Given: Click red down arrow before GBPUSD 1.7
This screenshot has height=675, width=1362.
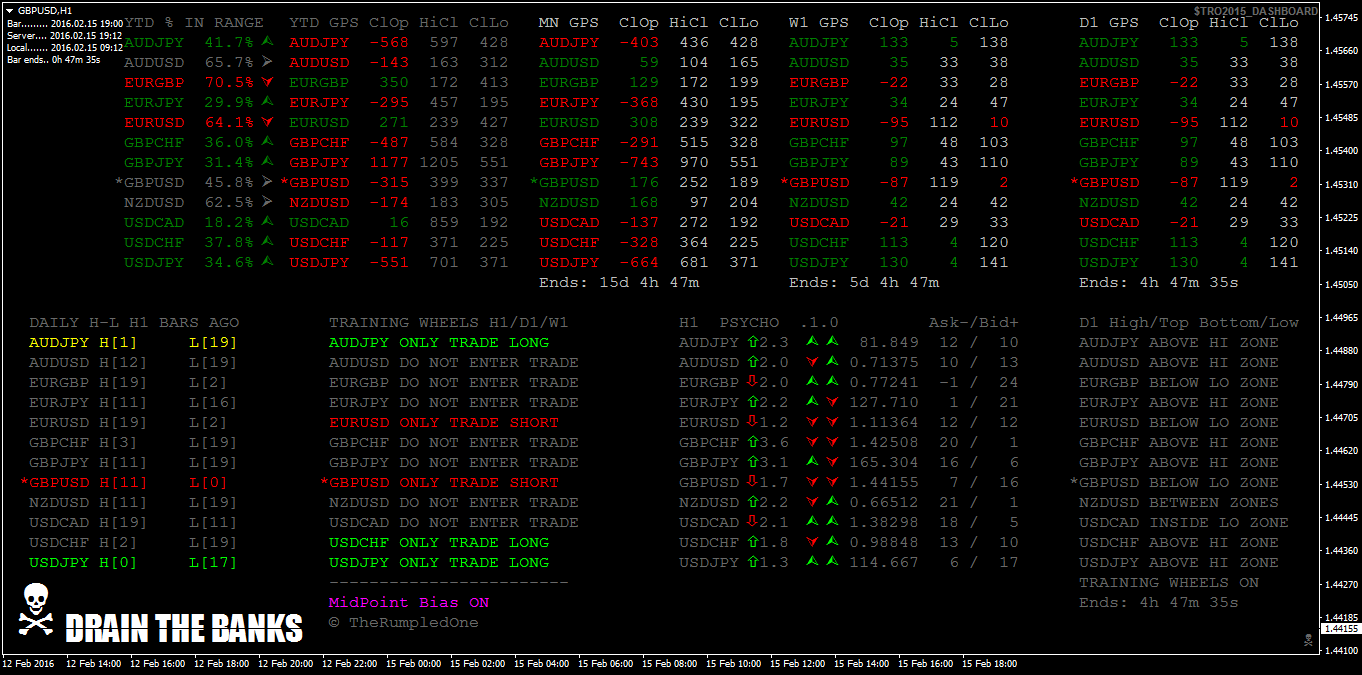Looking at the screenshot, I should pyautogui.click(x=751, y=483).
